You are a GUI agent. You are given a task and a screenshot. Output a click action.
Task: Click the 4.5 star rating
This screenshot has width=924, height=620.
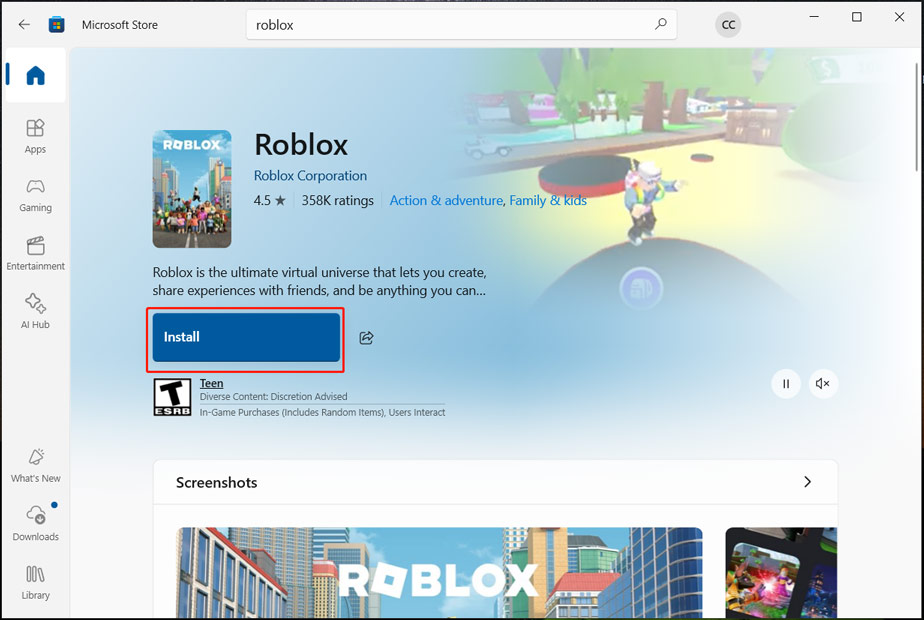269,200
